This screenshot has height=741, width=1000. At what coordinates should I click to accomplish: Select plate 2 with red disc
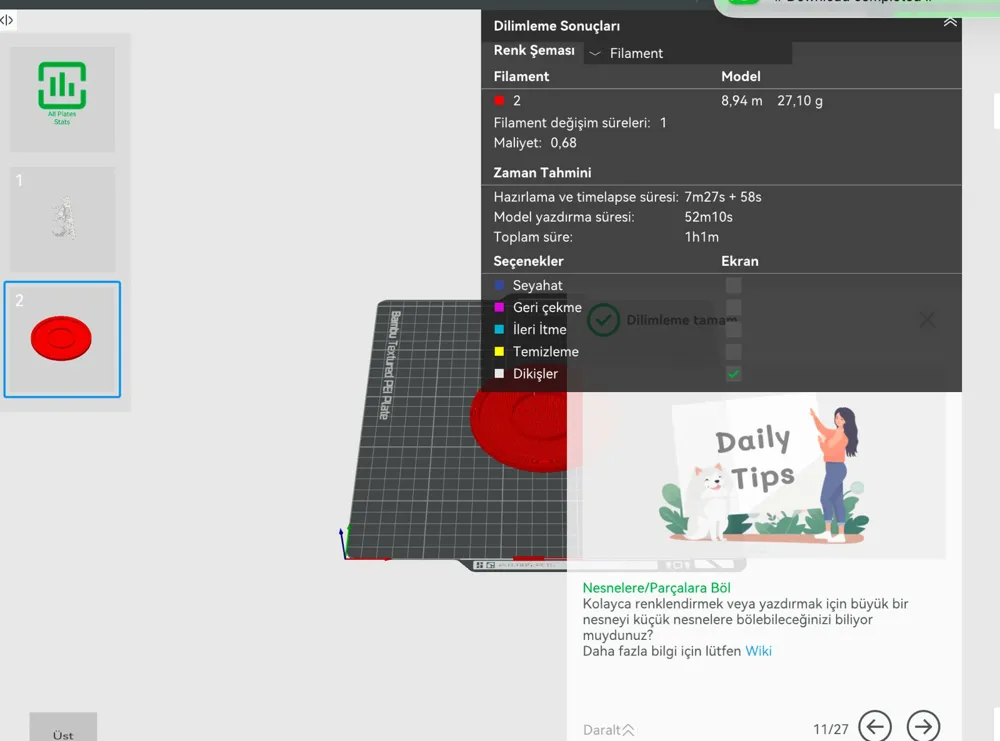[x=62, y=339]
